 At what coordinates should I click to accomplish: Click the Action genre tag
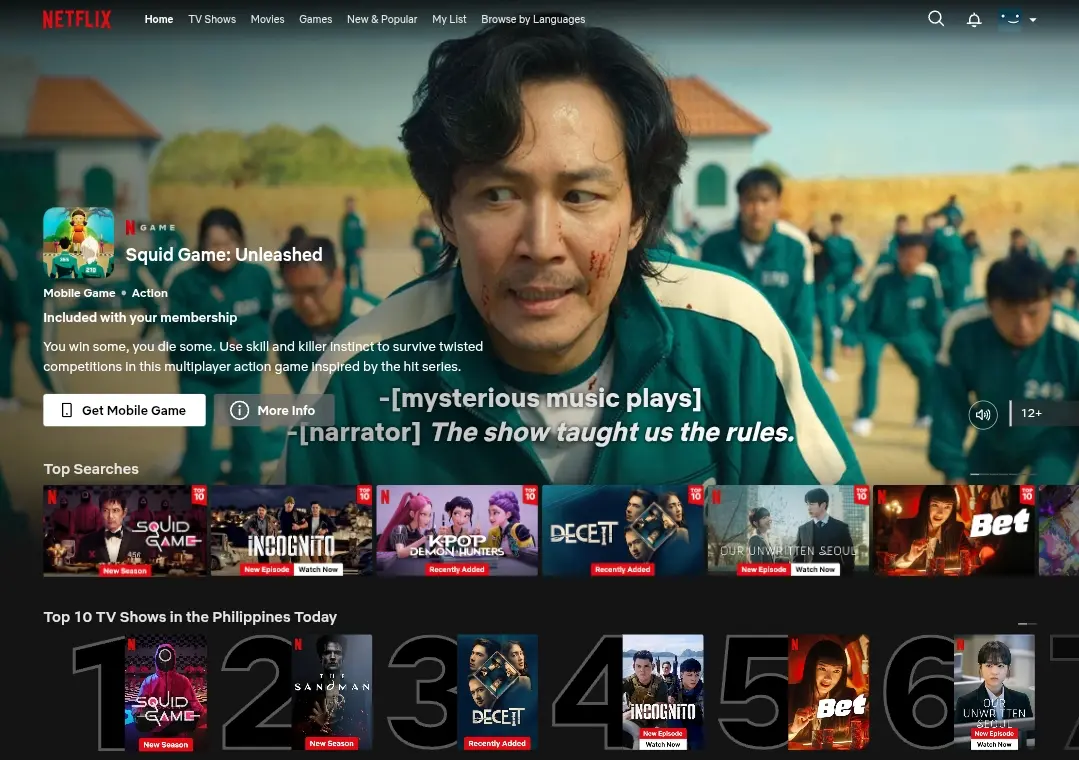tap(149, 293)
